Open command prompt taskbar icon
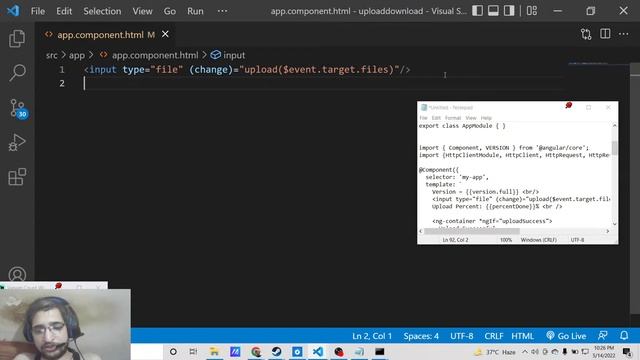Viewport: 640px width, 360px height. click(x=380, y=351)
